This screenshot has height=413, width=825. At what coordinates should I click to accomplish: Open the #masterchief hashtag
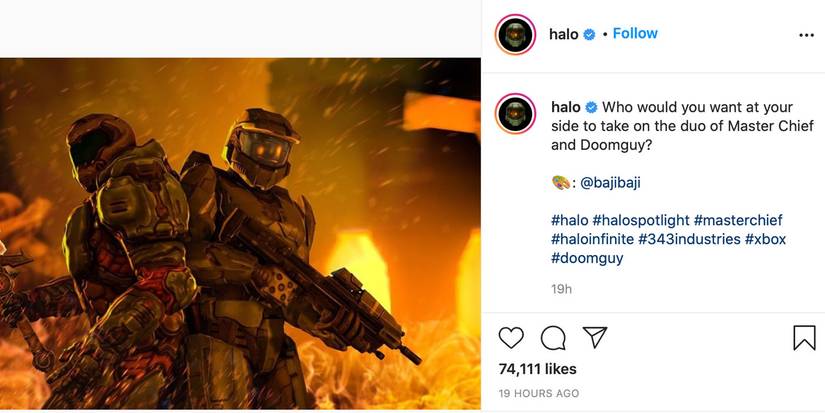(738, 220)
